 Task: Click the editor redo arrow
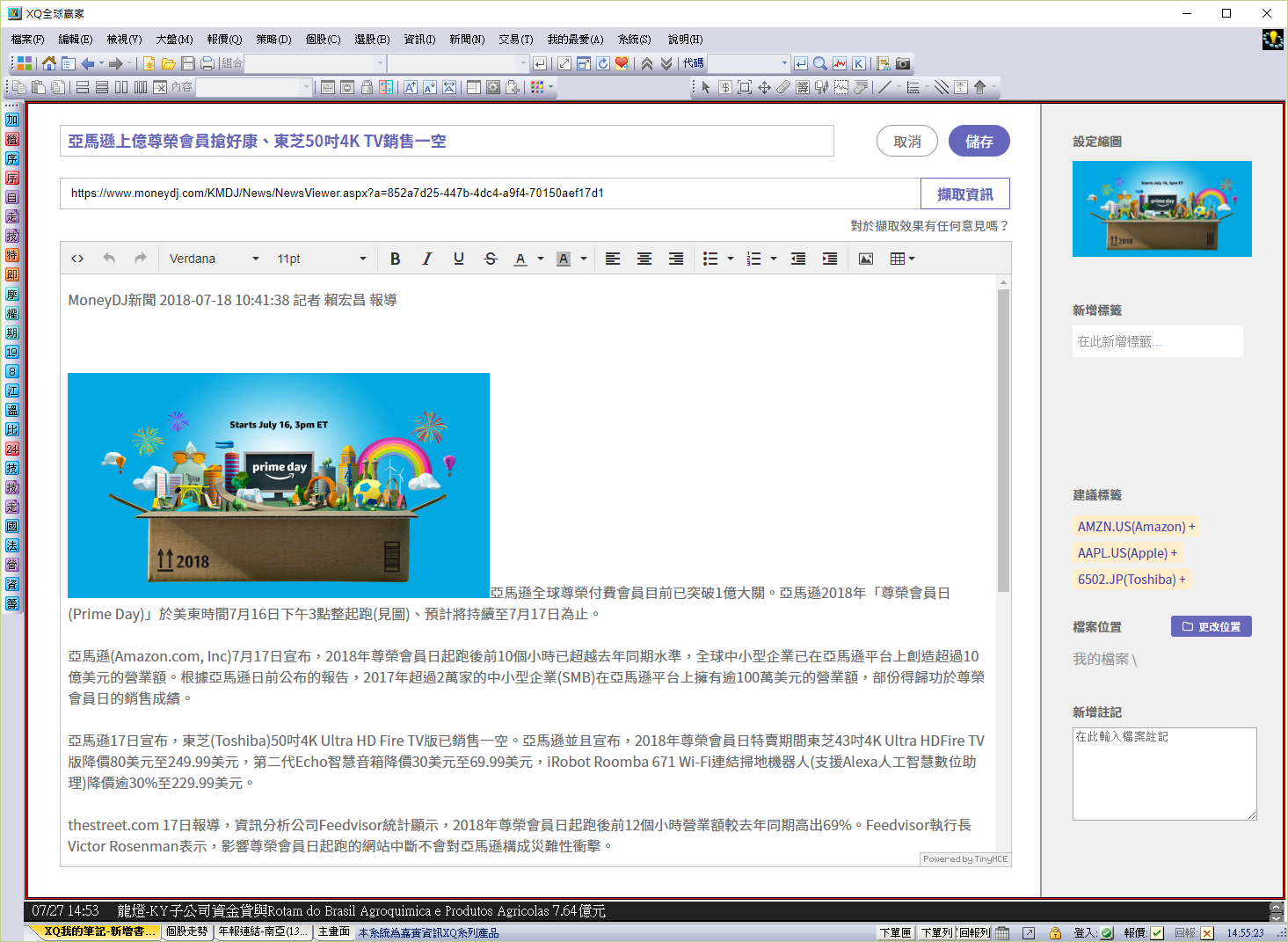(x=141, y=259)
